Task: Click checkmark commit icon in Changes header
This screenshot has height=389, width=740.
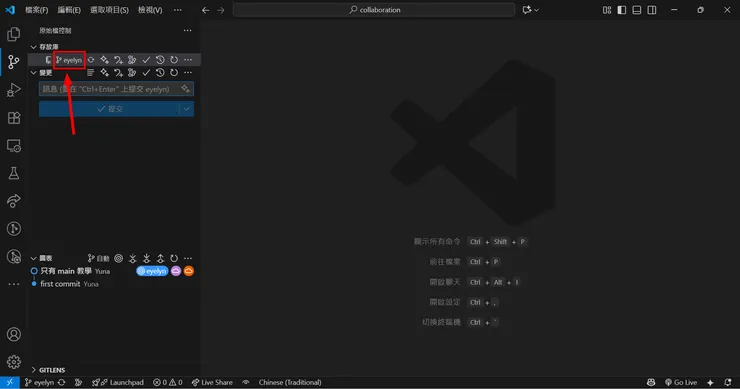Action: (x=146, y=73)
